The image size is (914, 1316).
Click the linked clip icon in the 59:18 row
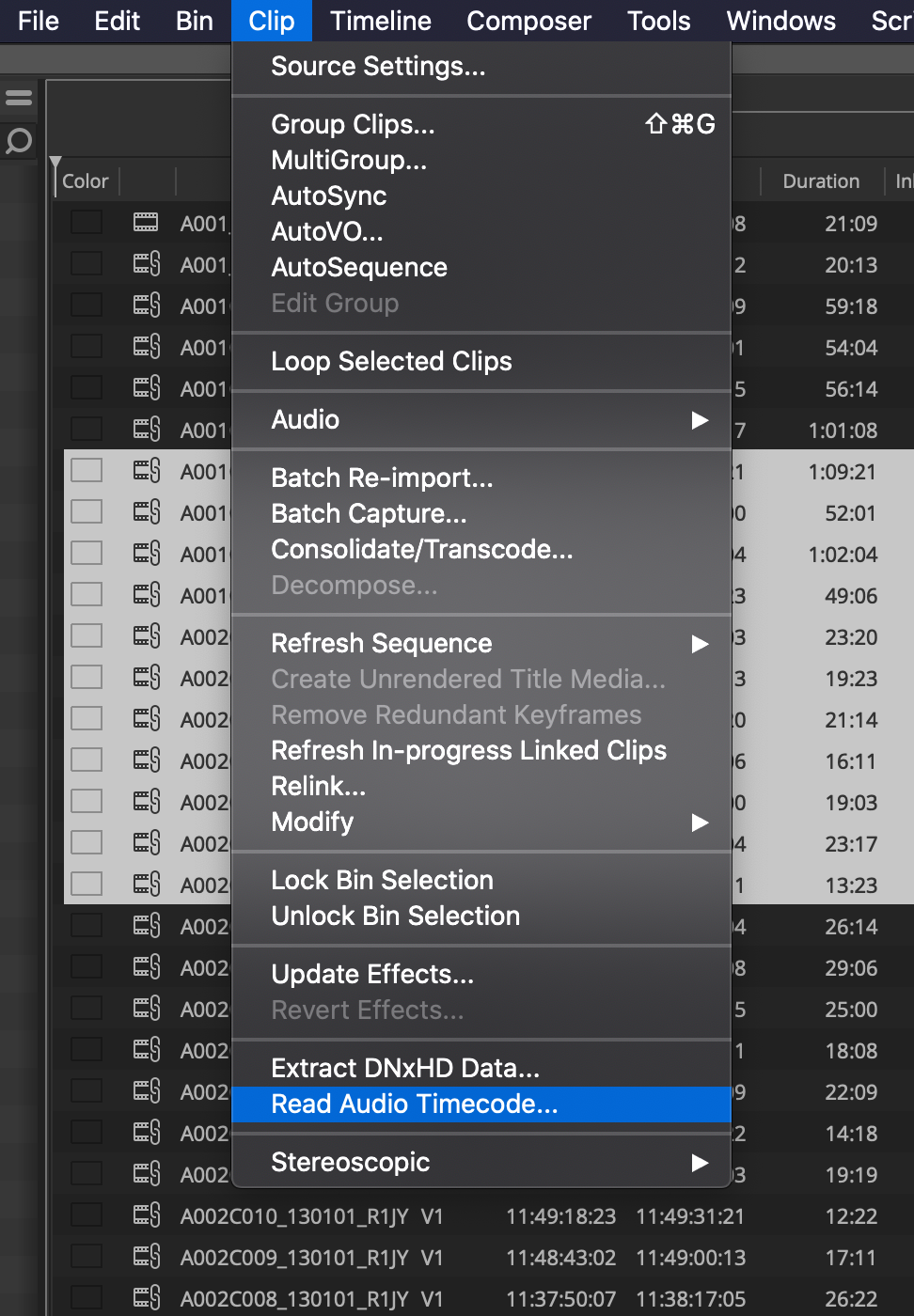click(x=147, y=305)
